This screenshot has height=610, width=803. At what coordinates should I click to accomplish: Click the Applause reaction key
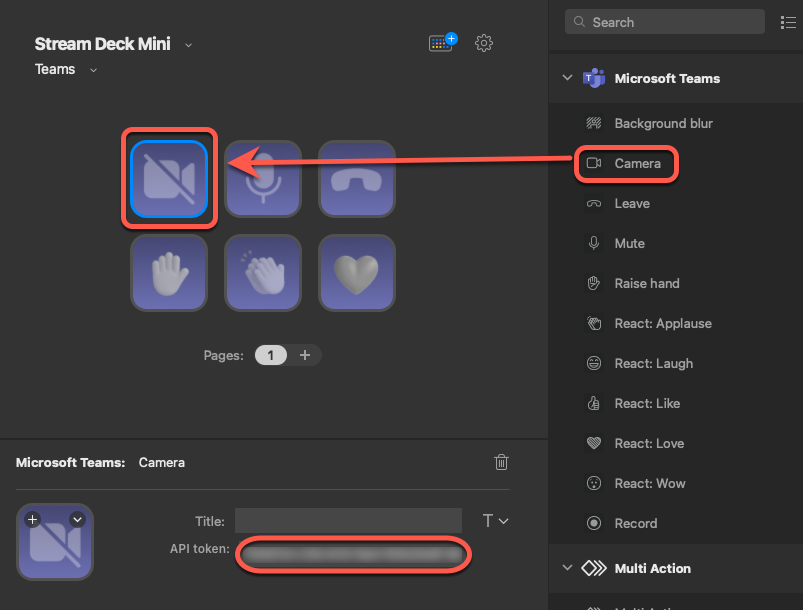point(262,272)
